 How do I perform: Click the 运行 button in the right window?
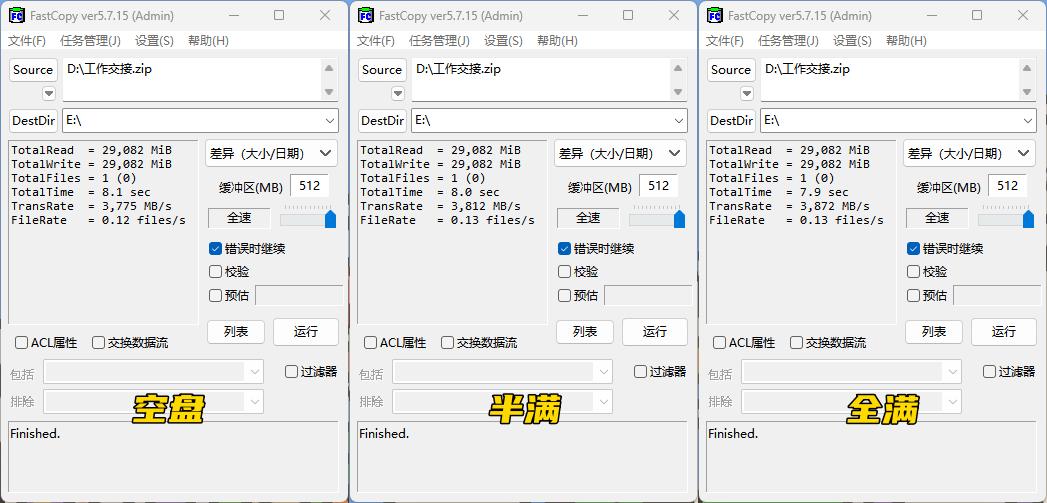[x=1004, y=331]
